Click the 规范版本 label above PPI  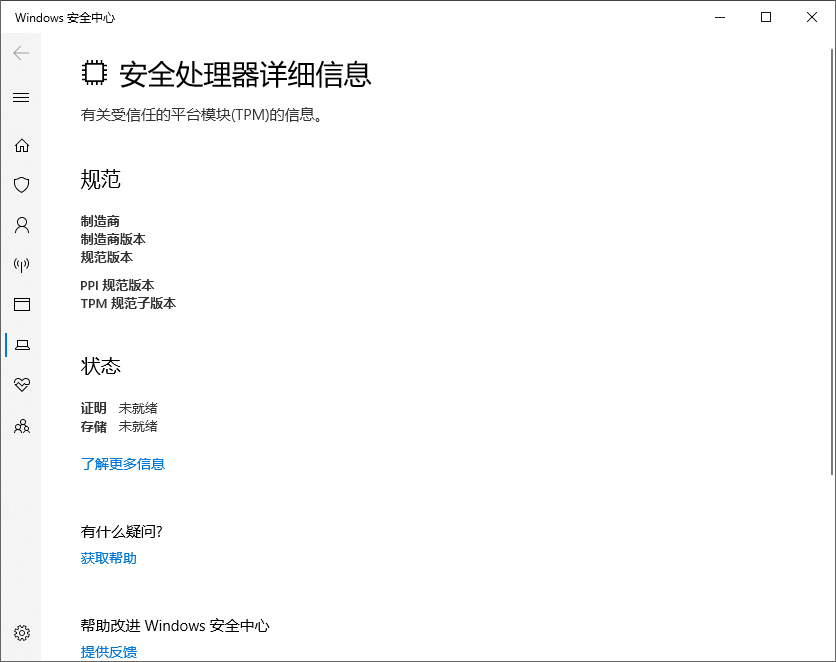point(107,257)
